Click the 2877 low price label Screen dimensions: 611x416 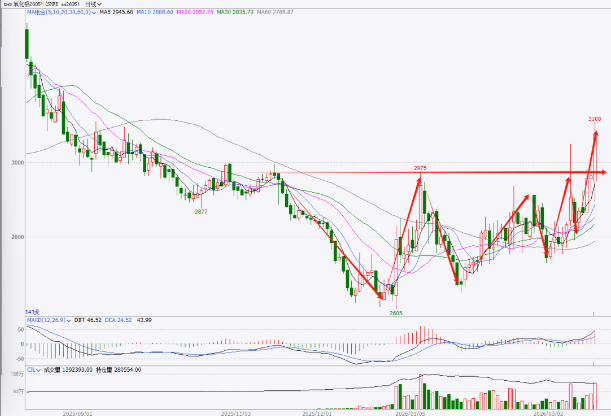[x=200, y=211]
